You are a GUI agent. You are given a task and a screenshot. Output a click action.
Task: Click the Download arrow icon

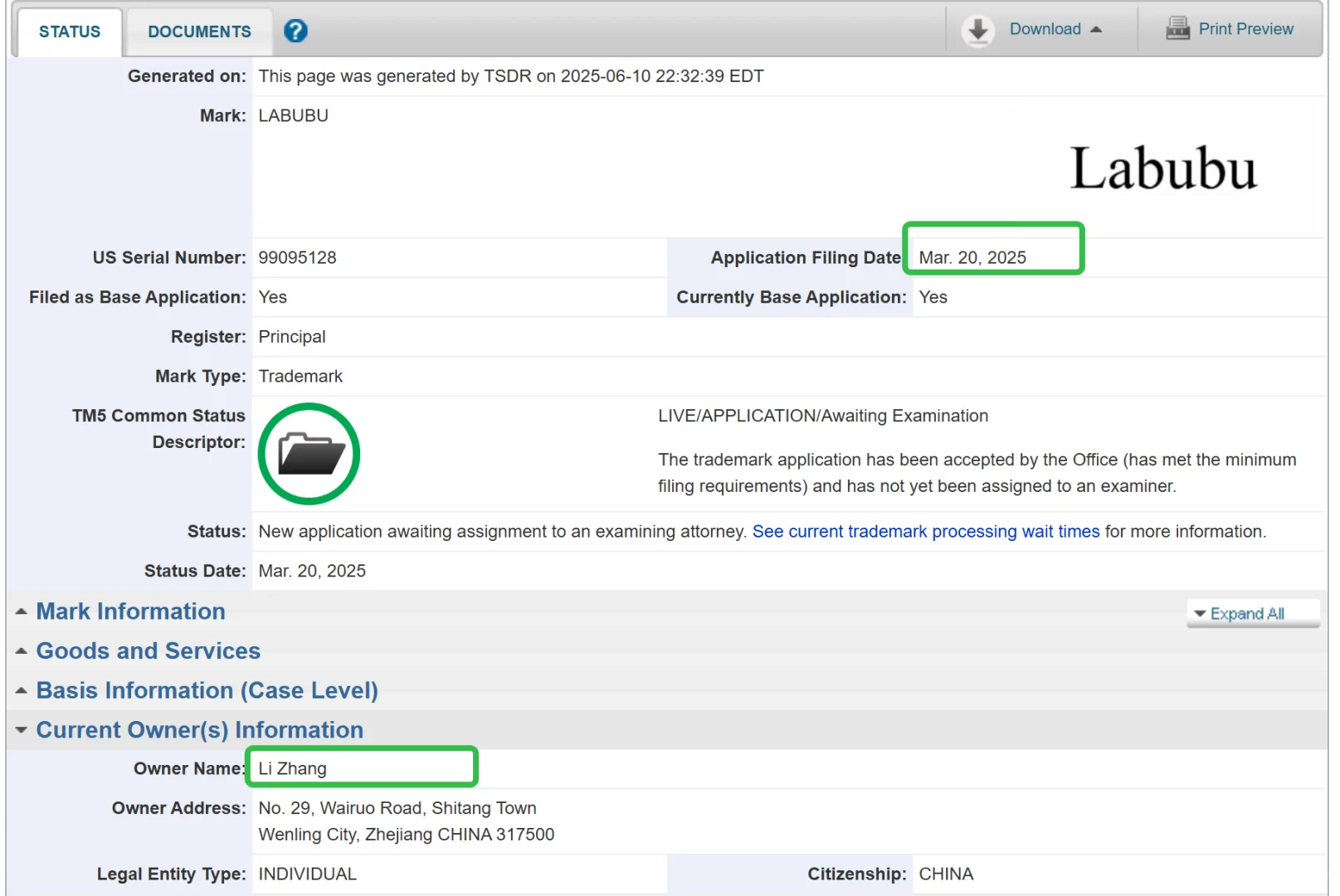[x=978, y=30]
